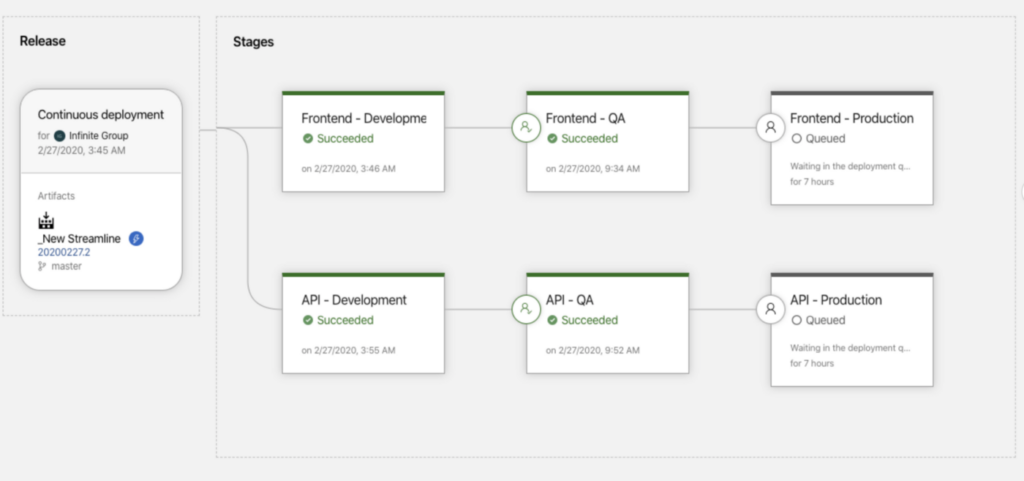The height and width of the screenshot is (481, 1024).
Task: Select the Frontend - QA stage title
Action: (x=585, y=119)
